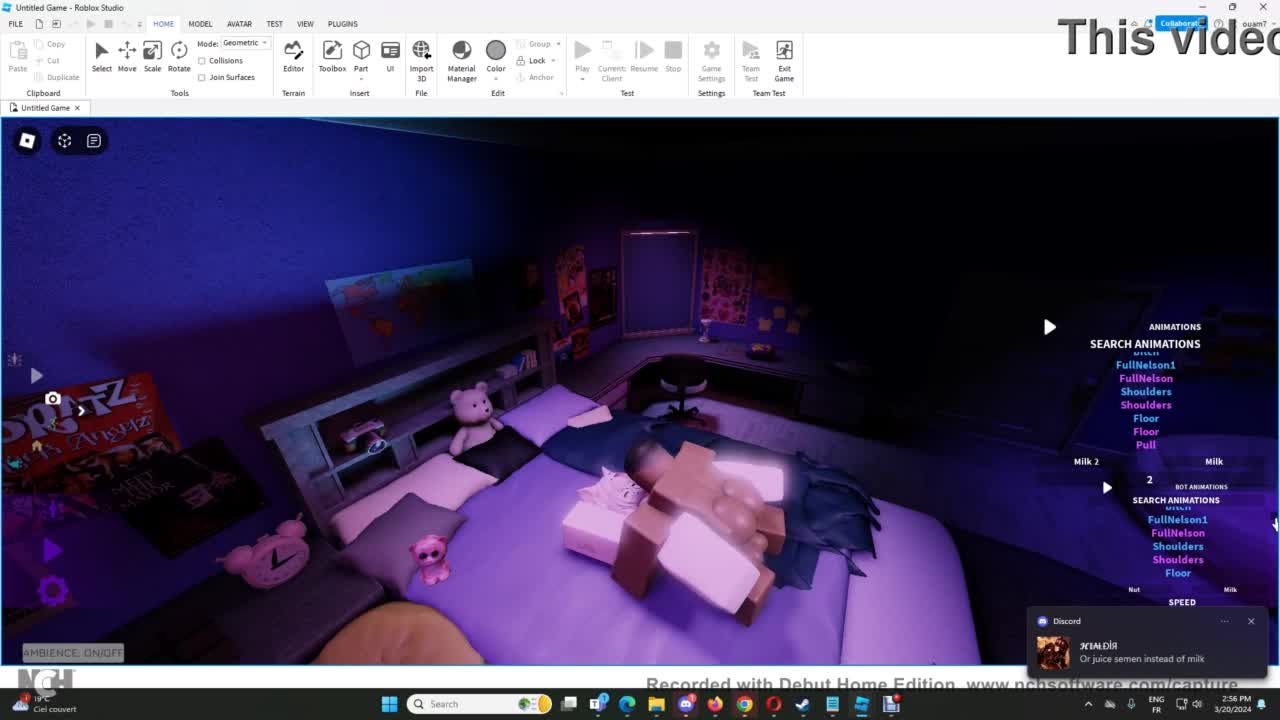
Task: Click the Import 3D icon
Action: point(421,56)
